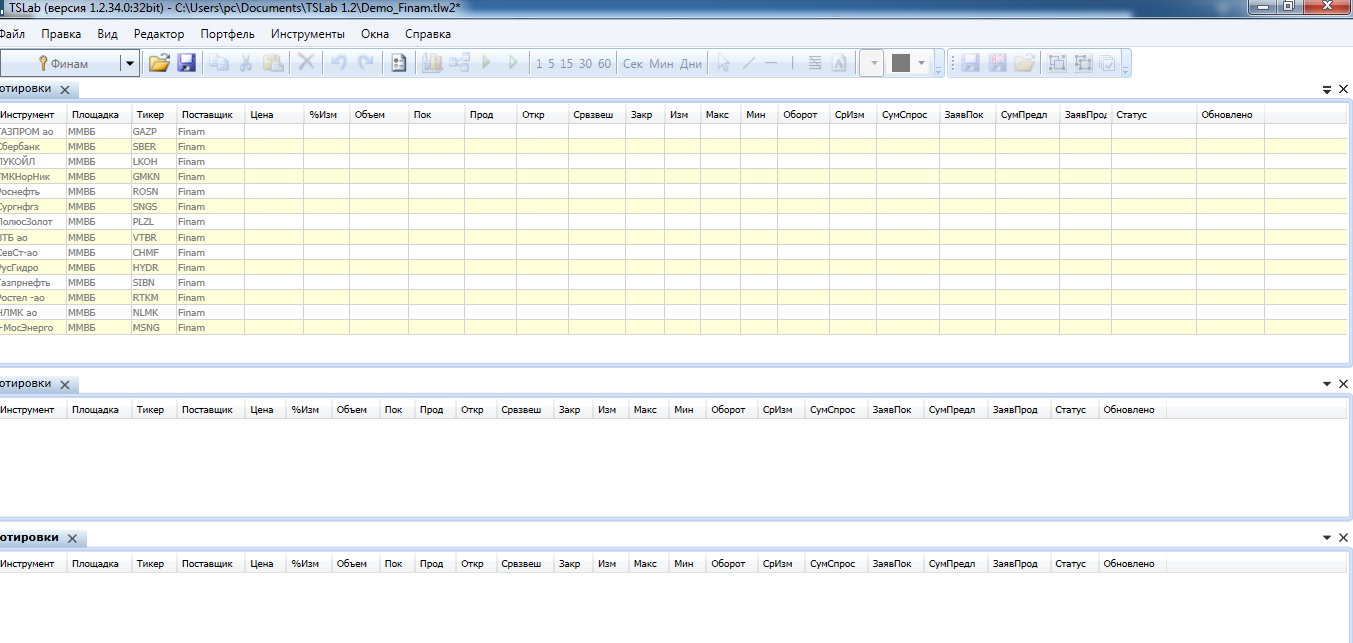Click the second green play arrow

[513, 63]
